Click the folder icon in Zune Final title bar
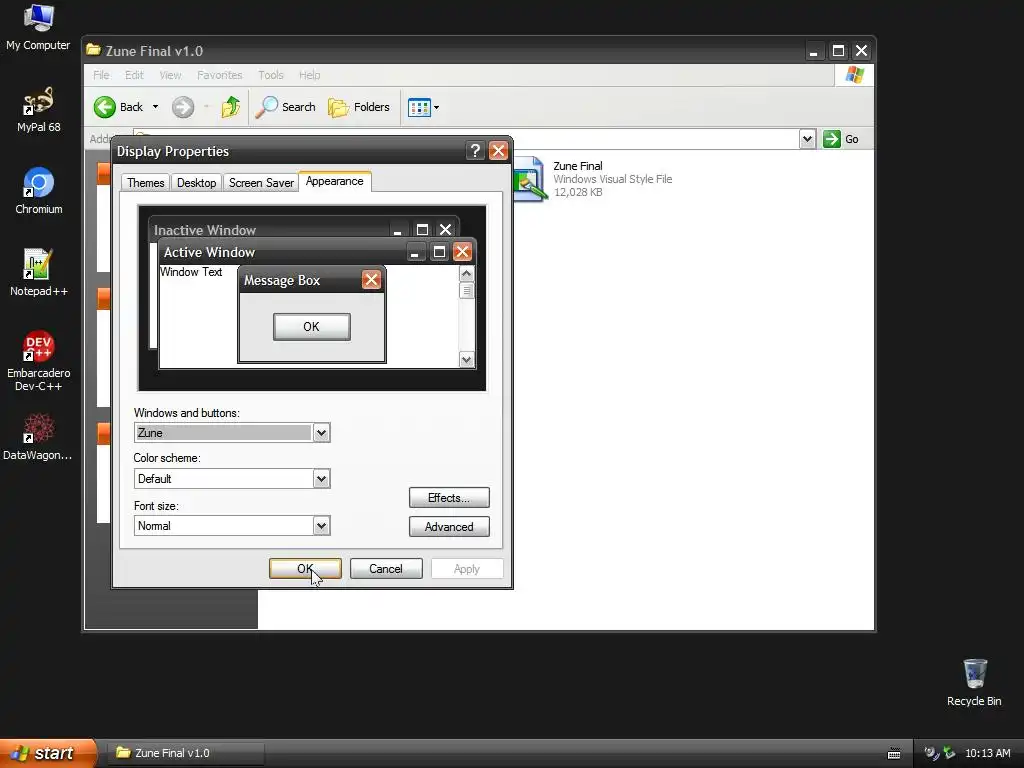The image size is (1024, 768). [x=93, y=50]
